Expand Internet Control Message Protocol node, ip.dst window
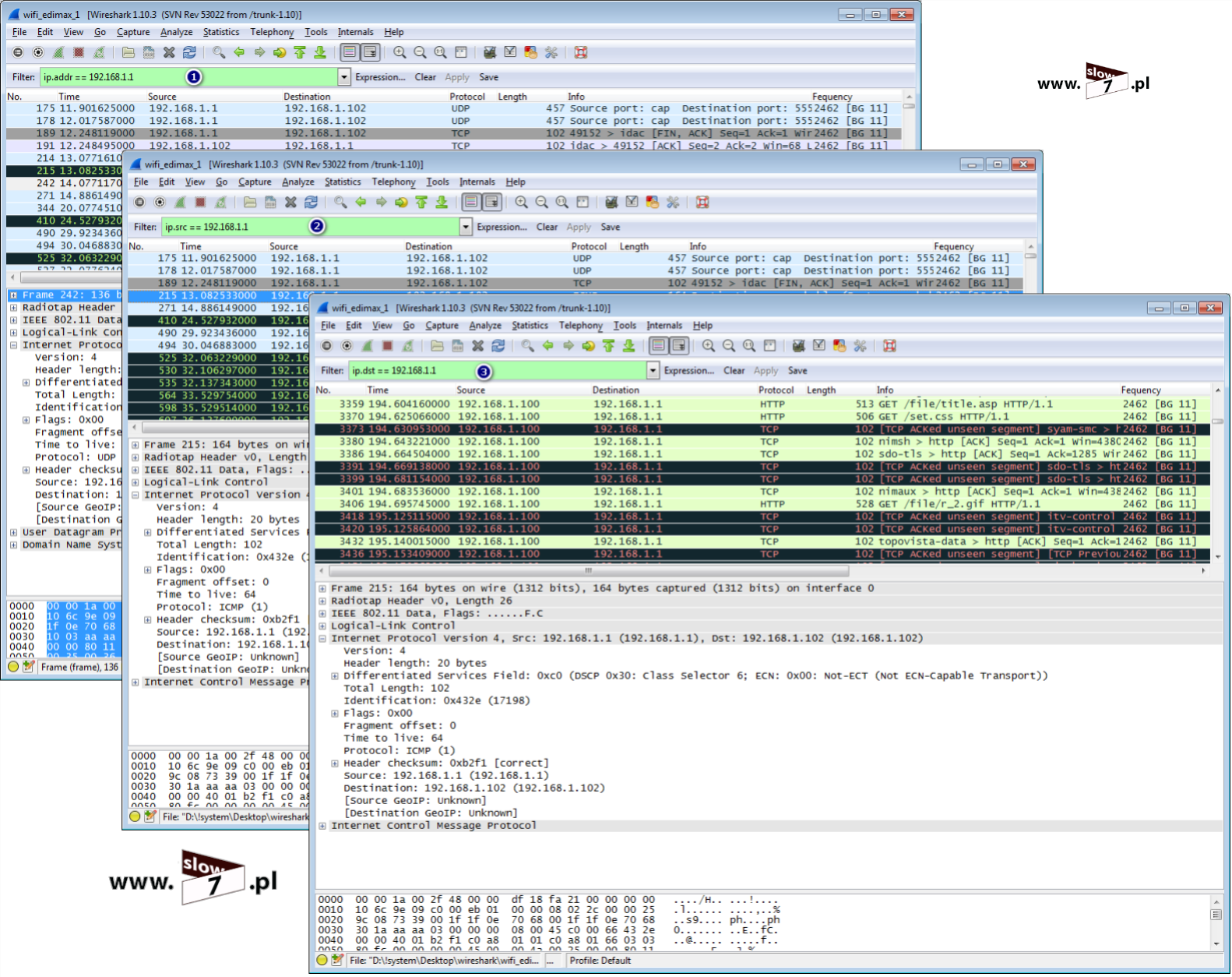The height and width of the screenshot is (977, 1232). pos(322,826)
